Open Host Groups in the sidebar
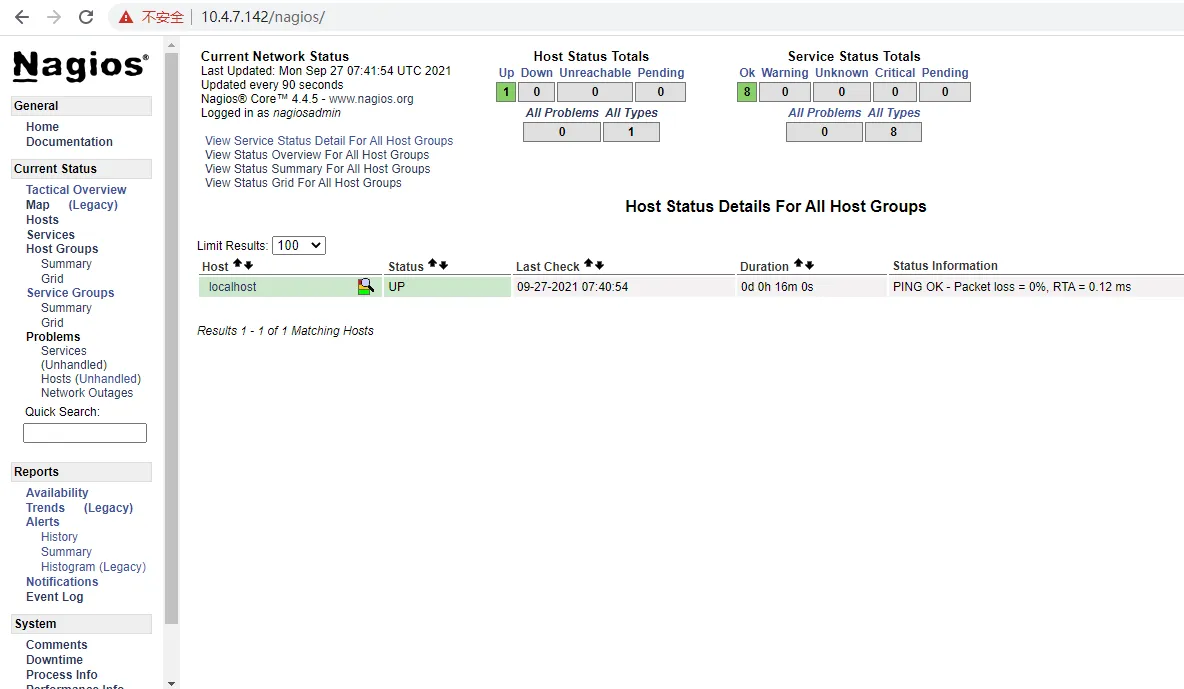 [x=62, y=249]
